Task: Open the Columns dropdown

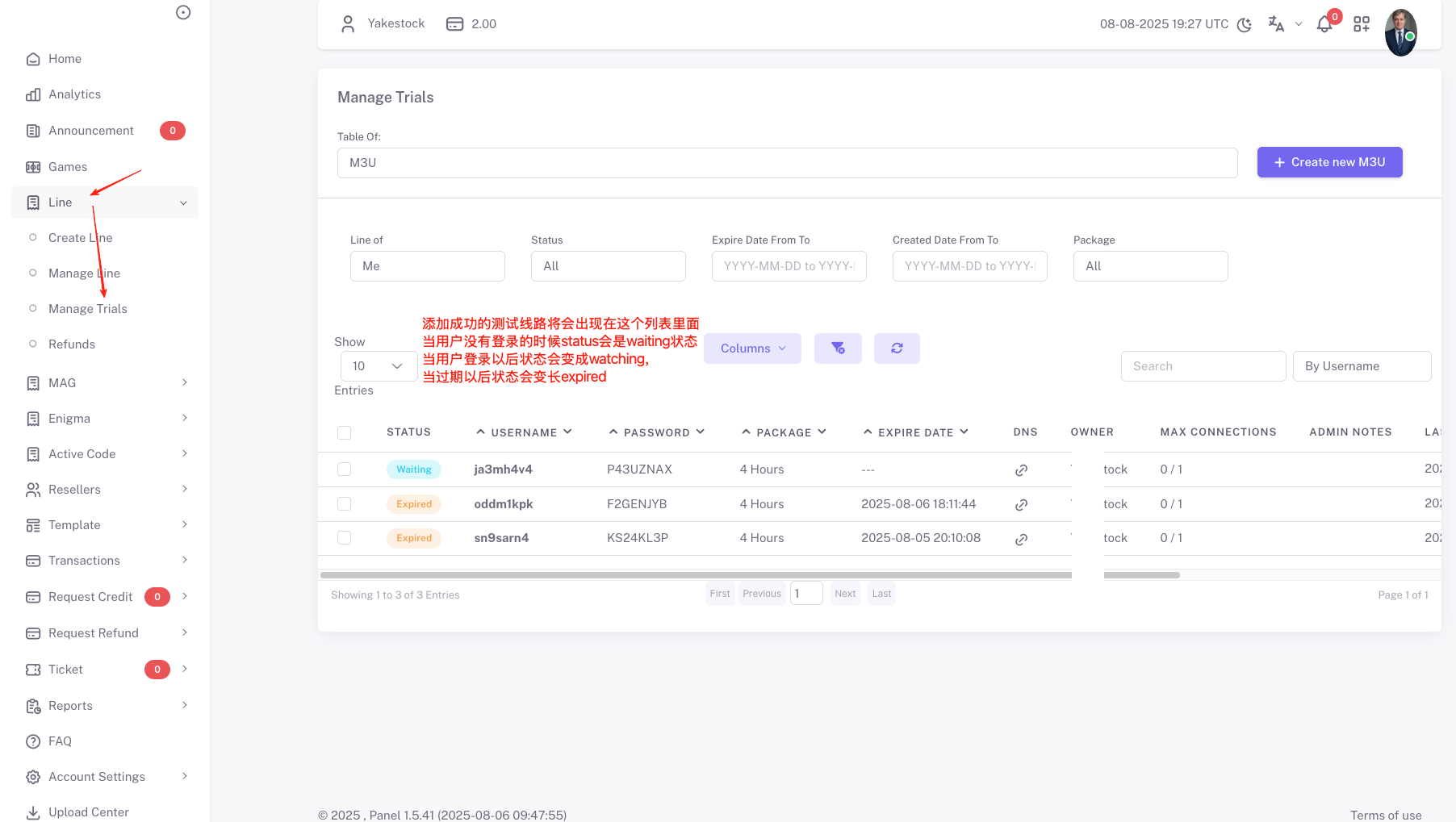Action: [x=752, y=348]
